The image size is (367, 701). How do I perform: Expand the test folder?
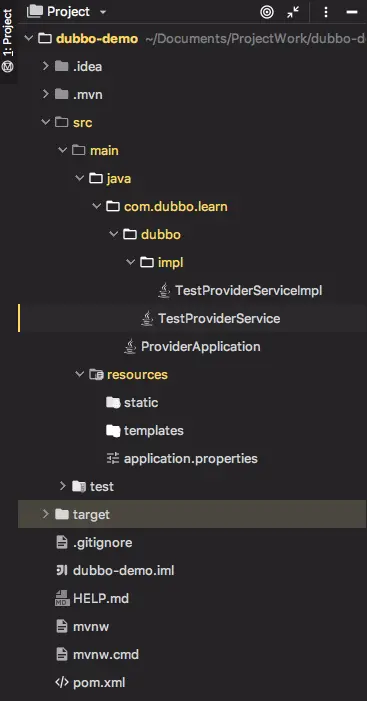coord(62,486)
